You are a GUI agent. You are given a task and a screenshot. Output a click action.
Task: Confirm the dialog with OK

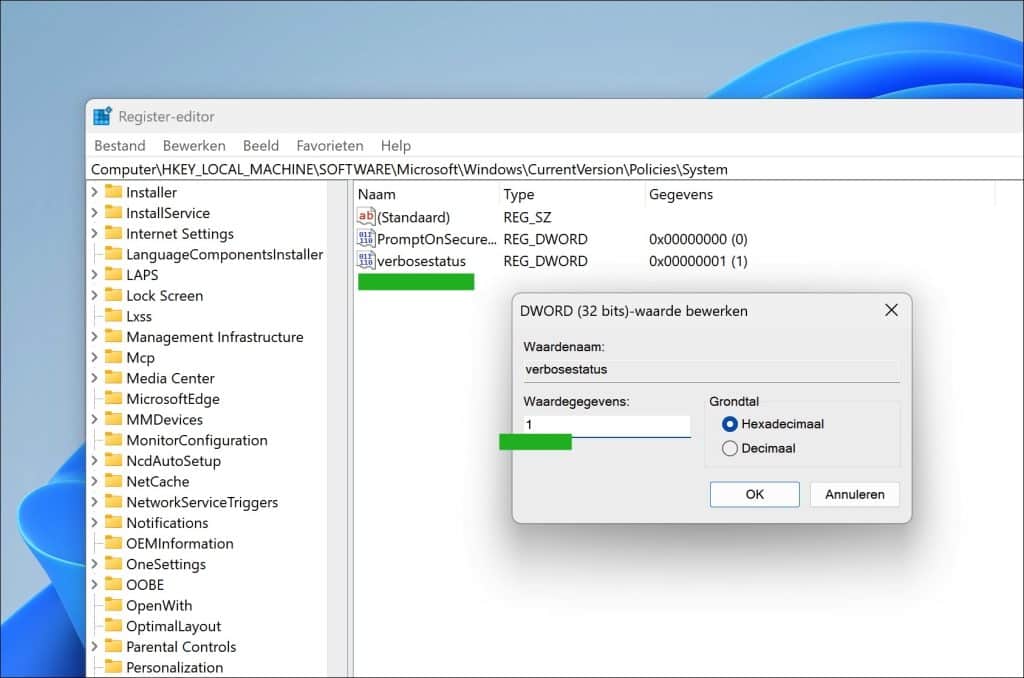pos(754,494)
